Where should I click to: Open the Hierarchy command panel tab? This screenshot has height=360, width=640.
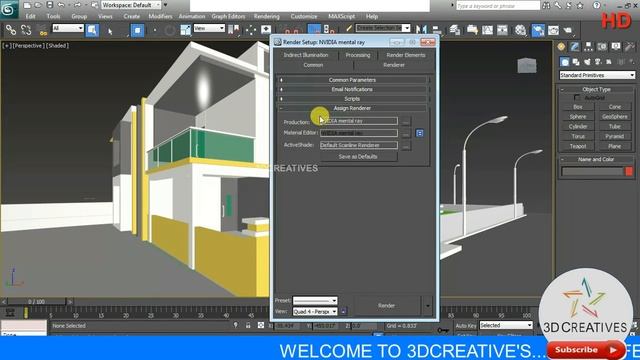coord(588,47)
